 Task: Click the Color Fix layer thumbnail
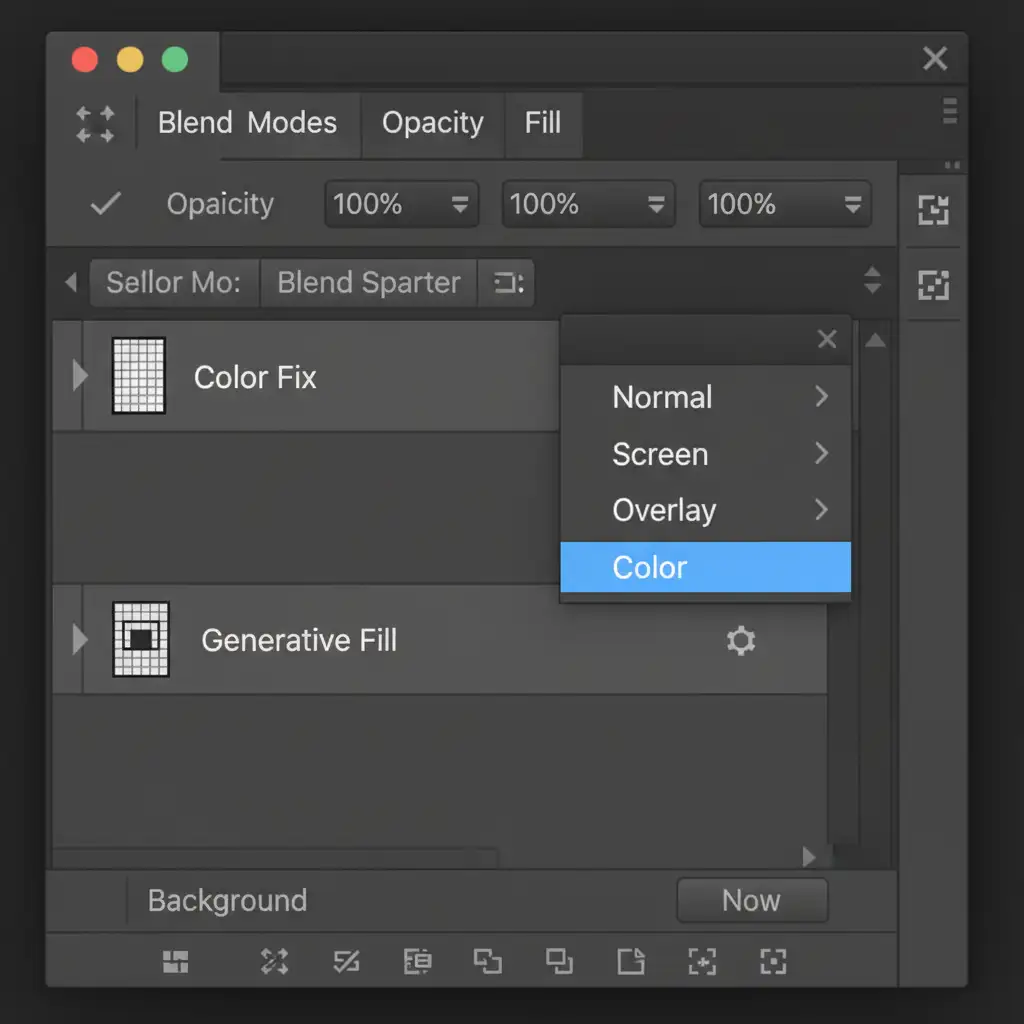pos(139,376)
